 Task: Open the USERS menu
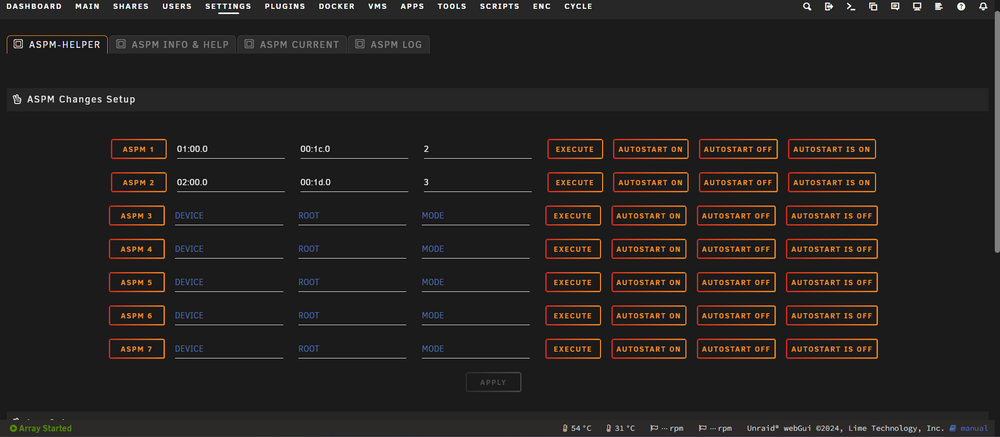(177, 6)
